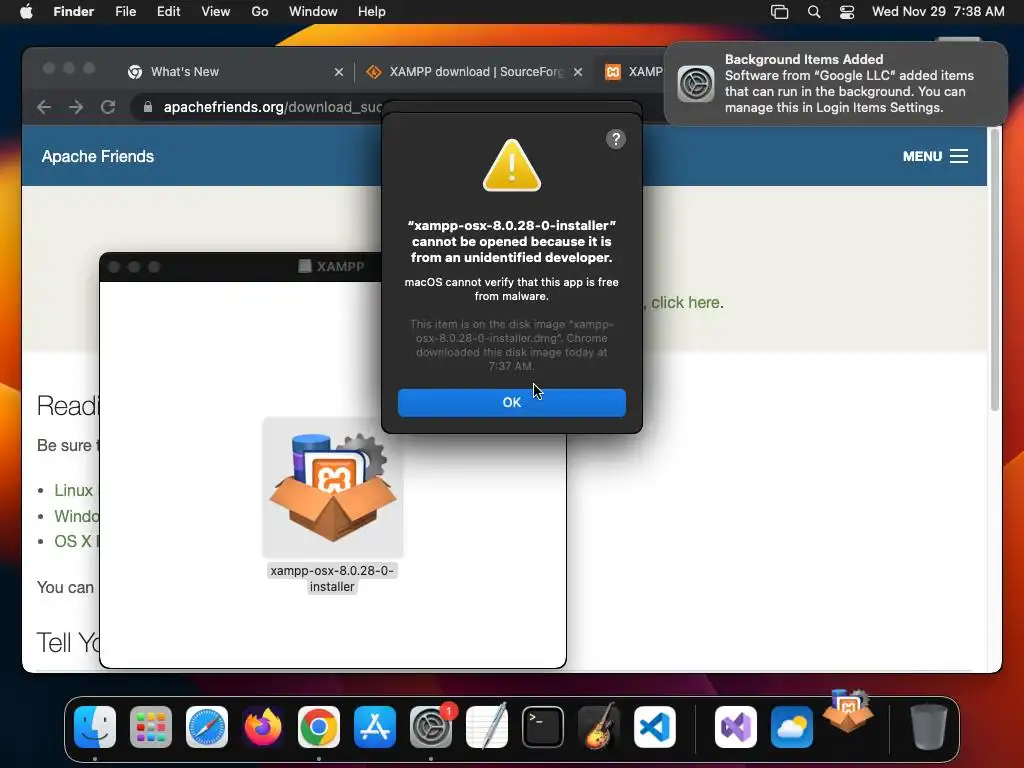Click the date and time in menu bar
1024x768 pixels.
click(938, 11)
